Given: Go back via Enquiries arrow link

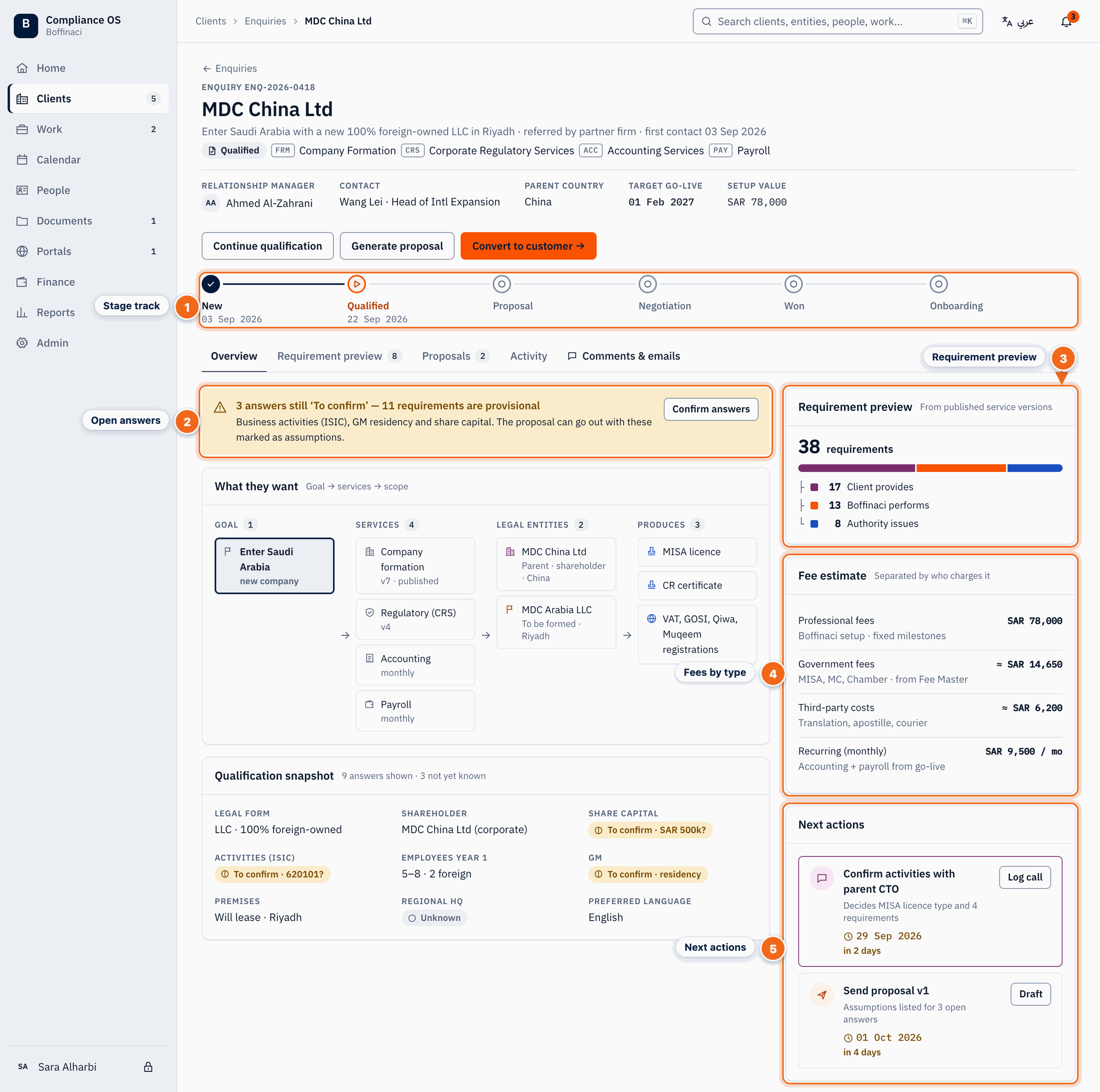Looking at the screenshot, I should pyautogui.click(x=230, y=68).
